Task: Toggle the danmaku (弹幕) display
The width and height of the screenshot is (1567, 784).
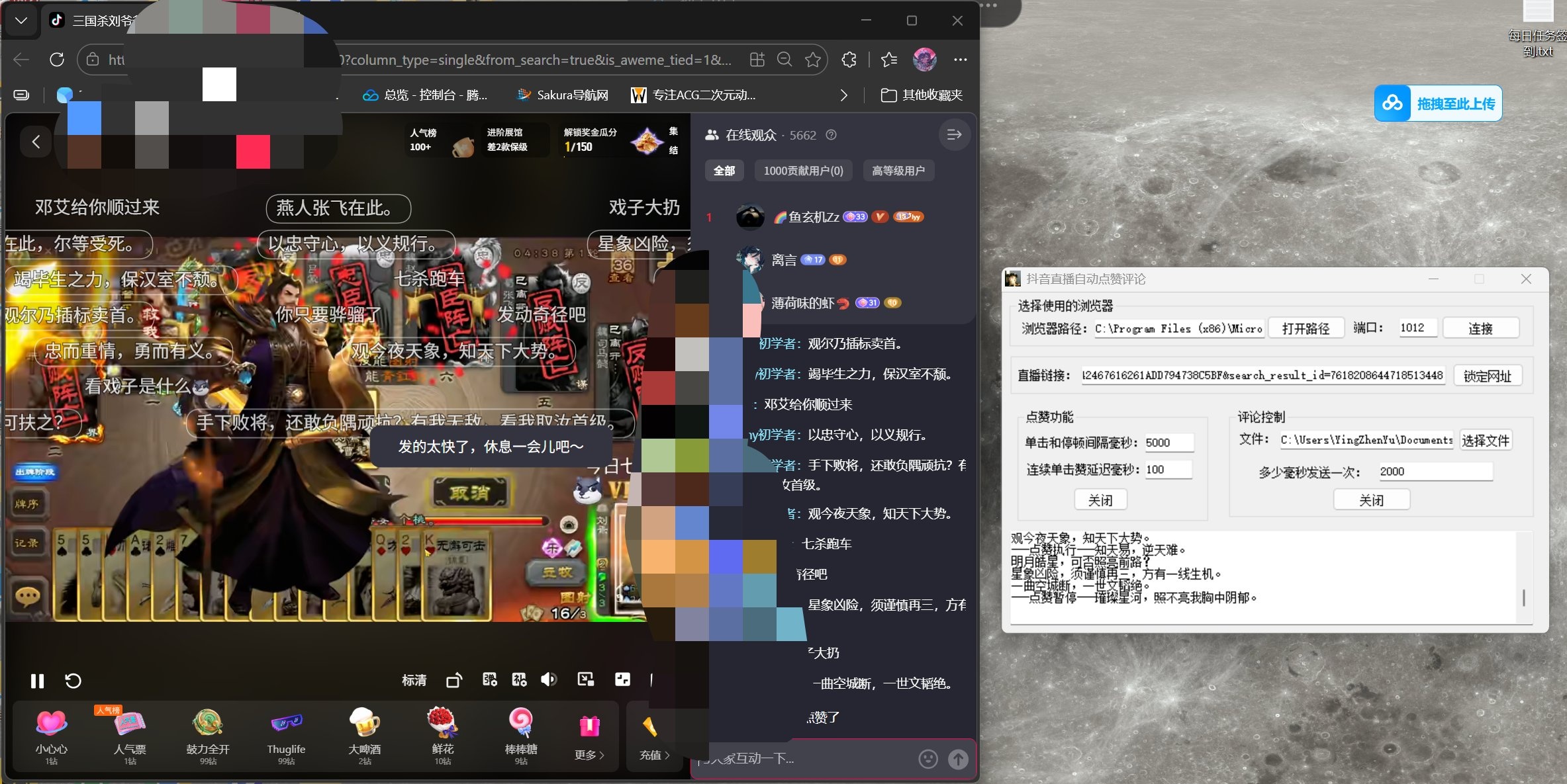Action: tap(489, 679)
